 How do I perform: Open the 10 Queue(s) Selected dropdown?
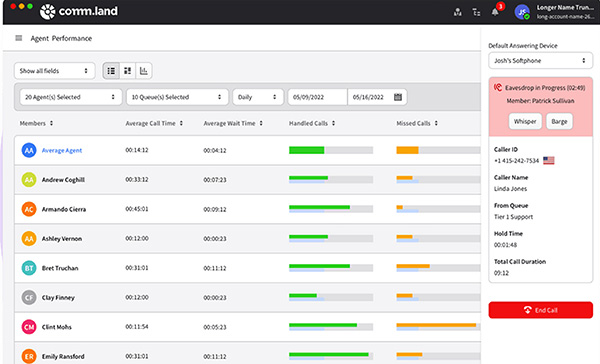(x=177, y=97)
